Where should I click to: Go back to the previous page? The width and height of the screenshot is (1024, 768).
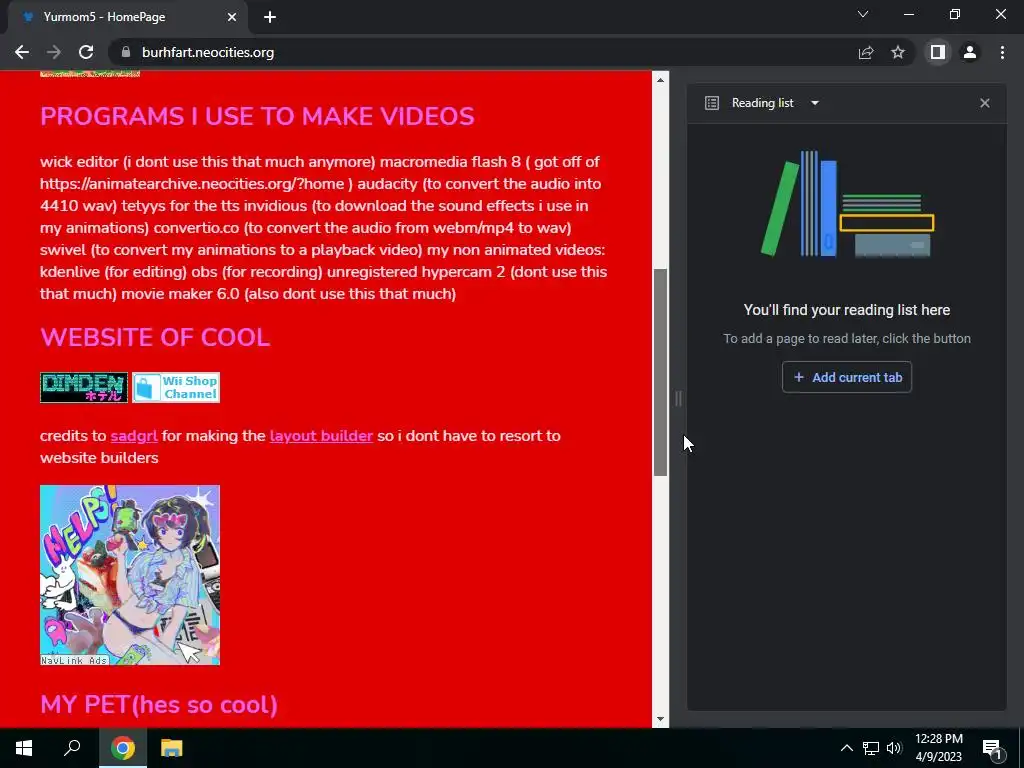click(x=22, y=52)
